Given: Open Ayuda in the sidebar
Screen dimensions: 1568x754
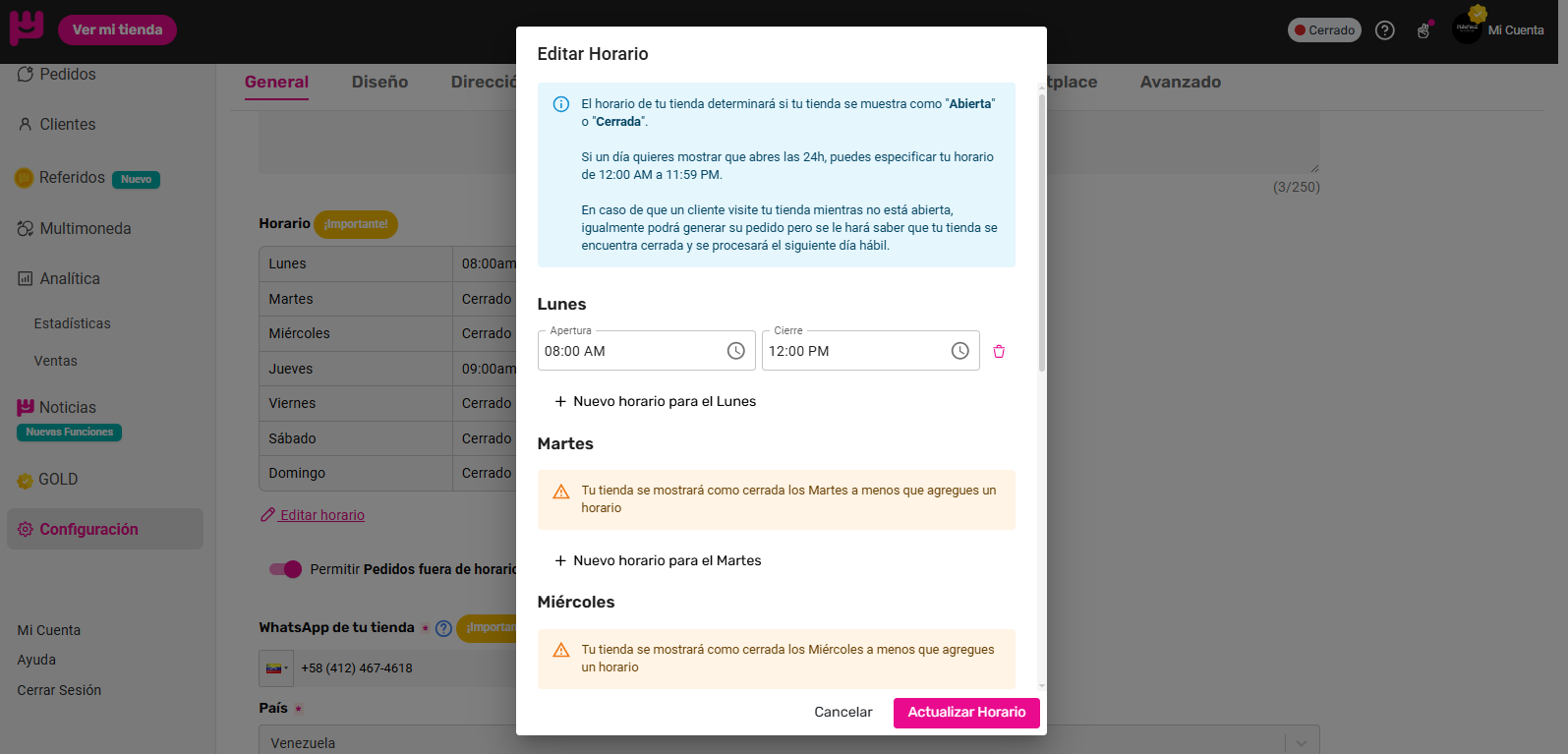Looking at the screenshot, I should [x=36, y=660].
